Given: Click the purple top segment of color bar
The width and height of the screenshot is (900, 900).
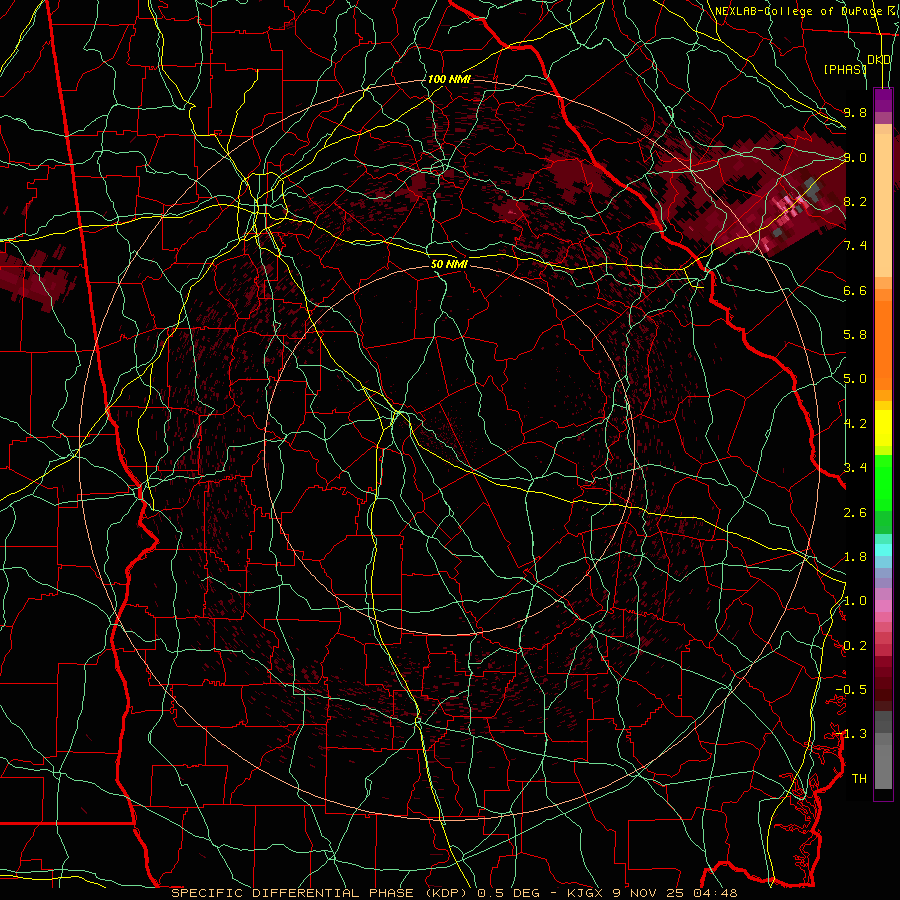Looking at the screenshot, I should pyautogui.click(x=883, y=100).
